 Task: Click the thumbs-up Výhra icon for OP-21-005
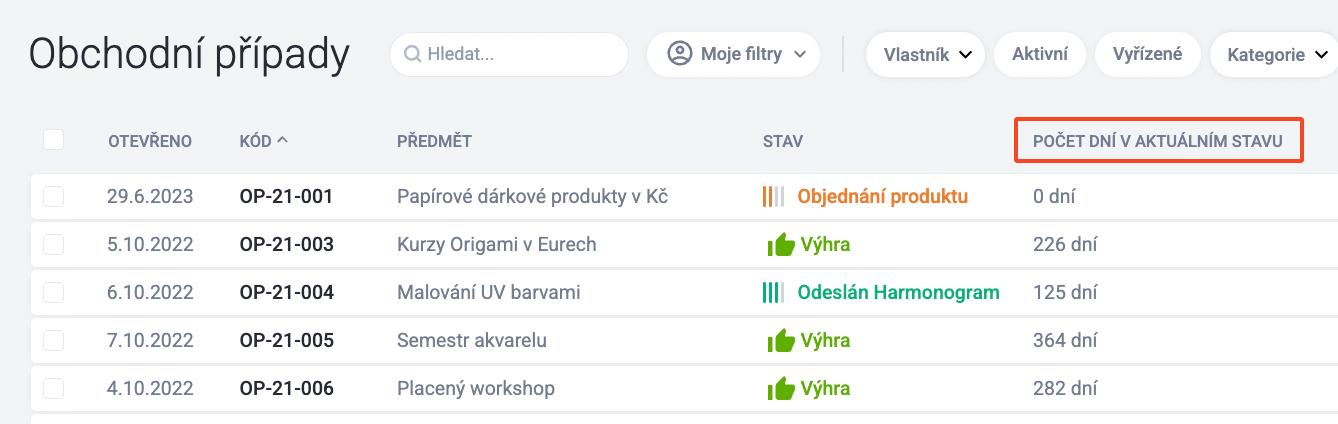(x=781, y=340)
